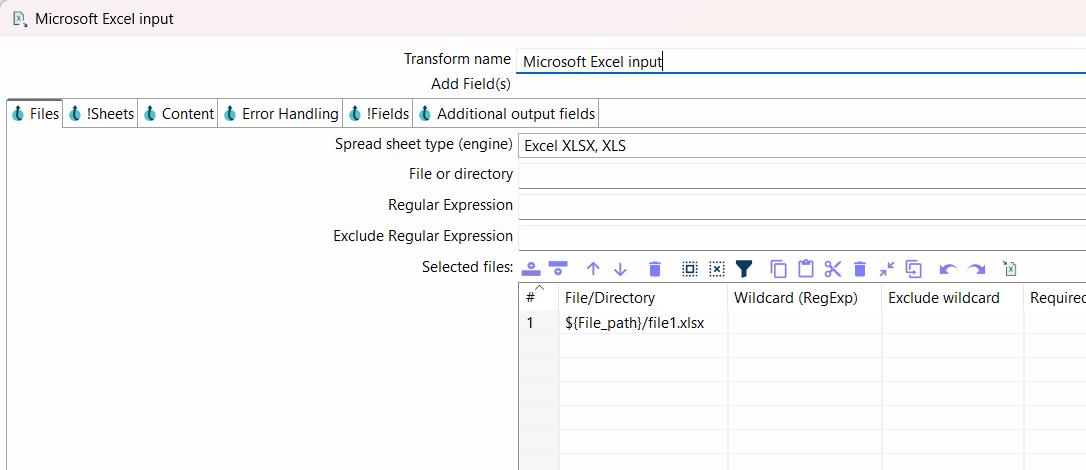Click the clear selection icon
Viewport: 1086px width, 470px height.
tap(717, 268)
